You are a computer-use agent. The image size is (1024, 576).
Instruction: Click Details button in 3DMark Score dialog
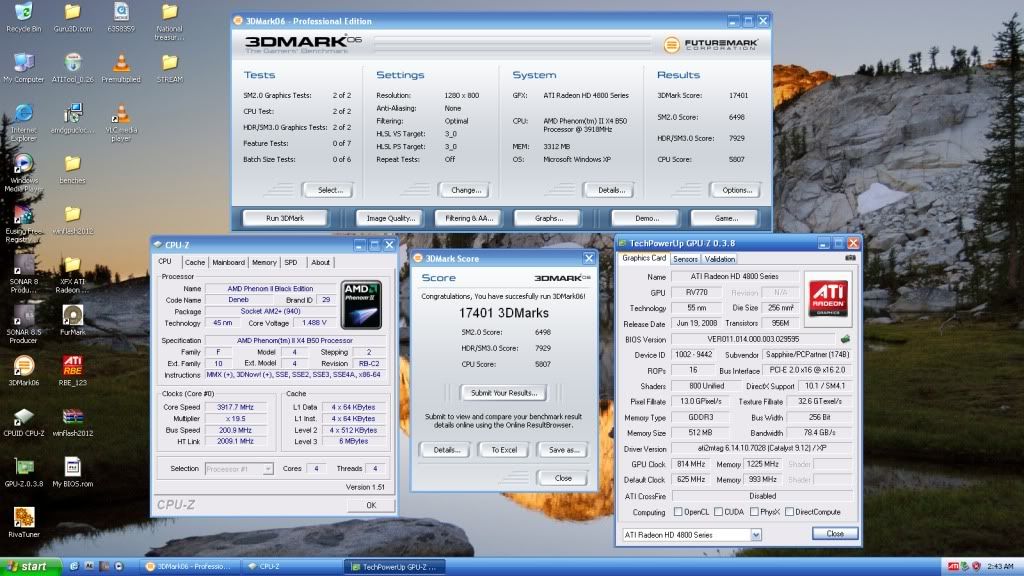[x=445, y=450]
